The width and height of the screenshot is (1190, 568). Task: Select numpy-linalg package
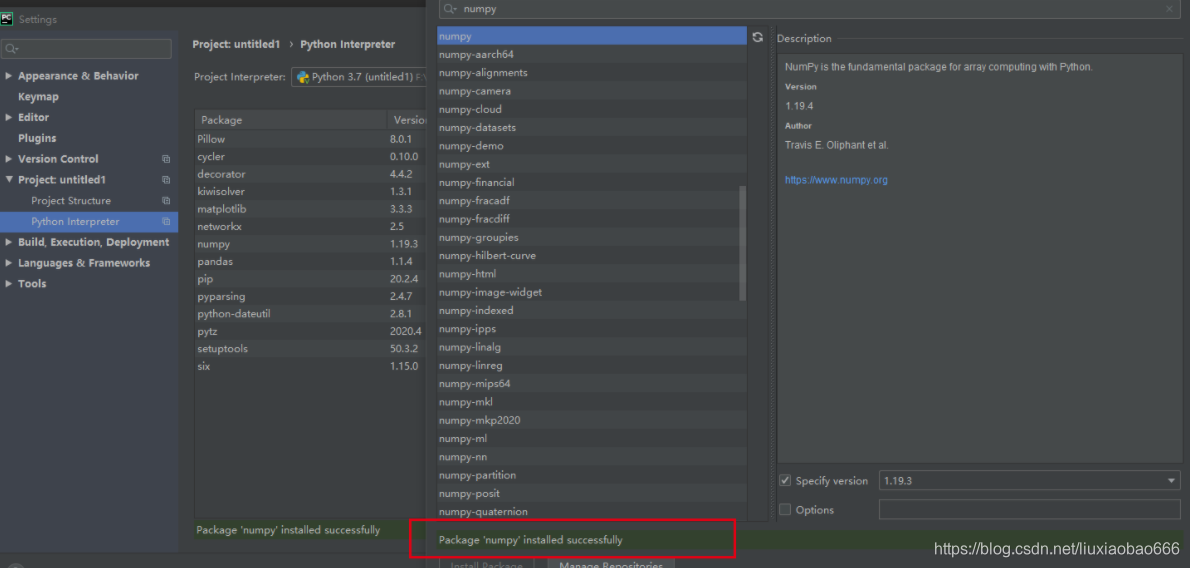pos(591,347)
